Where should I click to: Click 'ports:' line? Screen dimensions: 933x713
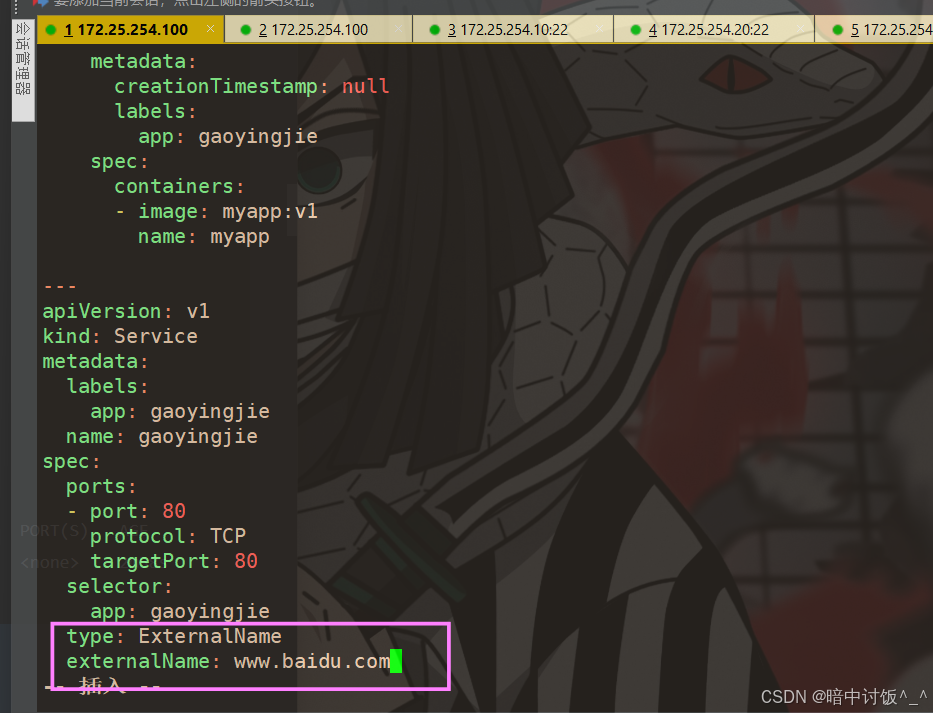coord(101,486)
